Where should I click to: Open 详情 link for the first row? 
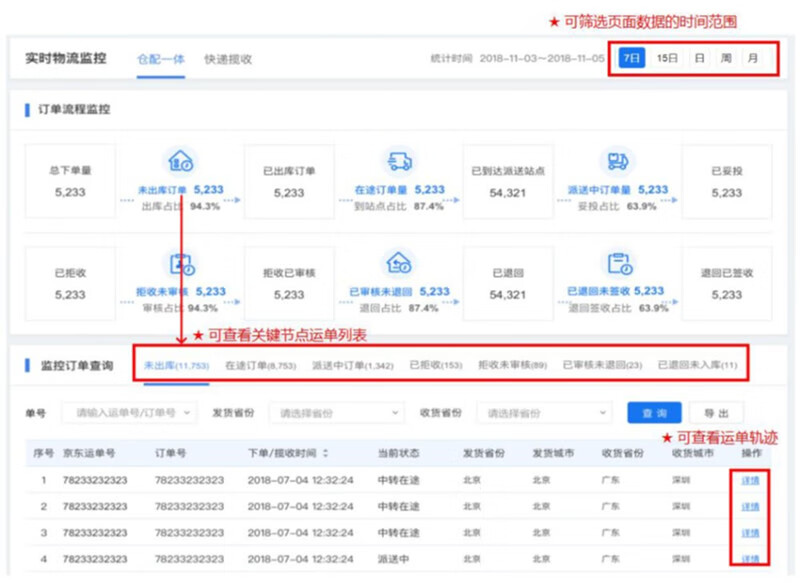(749, 481)
